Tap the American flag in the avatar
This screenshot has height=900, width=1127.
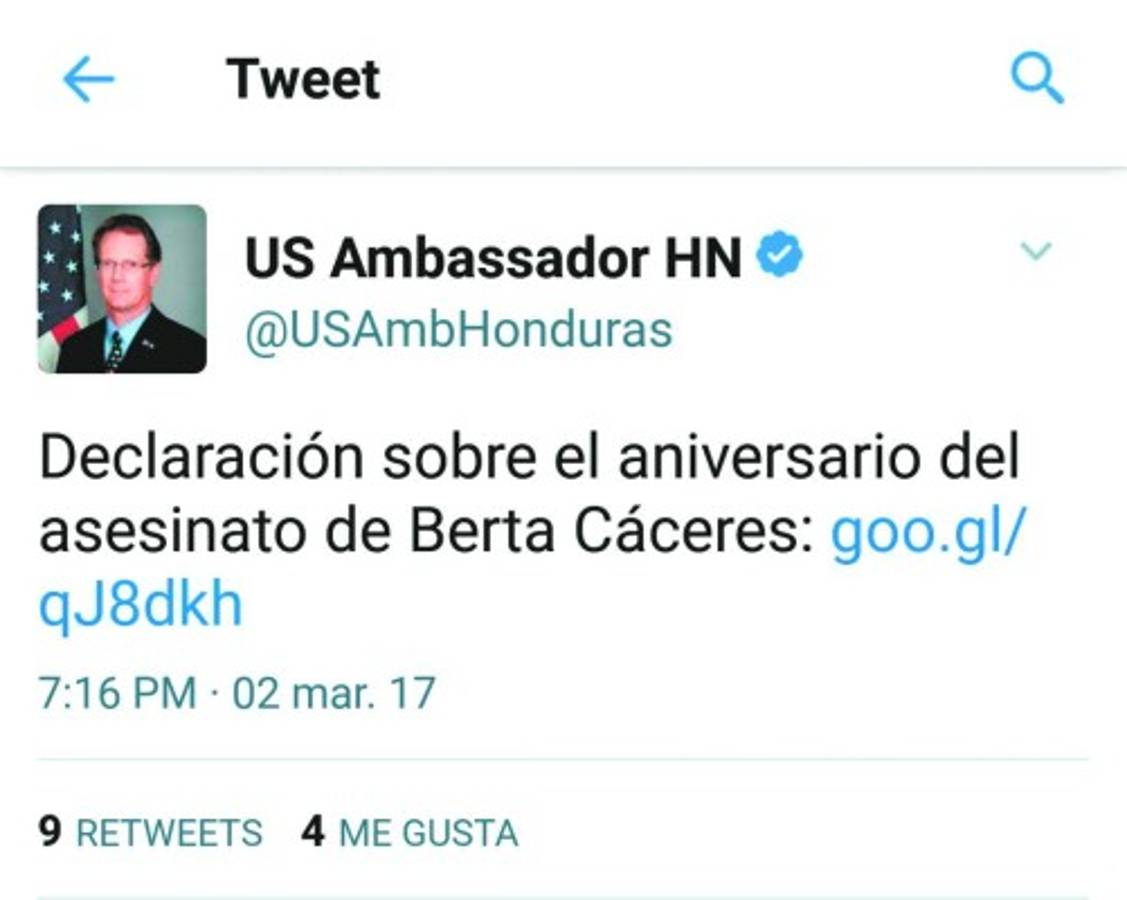(x=60, y=280)
